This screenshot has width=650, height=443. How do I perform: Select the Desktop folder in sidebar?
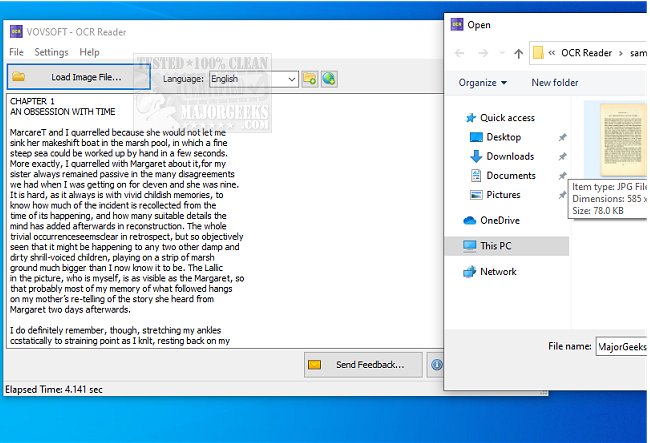click(x=503, y=137)
